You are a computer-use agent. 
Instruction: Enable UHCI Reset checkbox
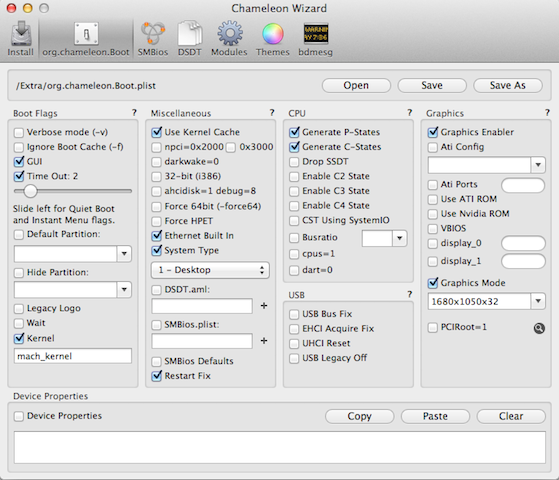[x=294, y=343]
